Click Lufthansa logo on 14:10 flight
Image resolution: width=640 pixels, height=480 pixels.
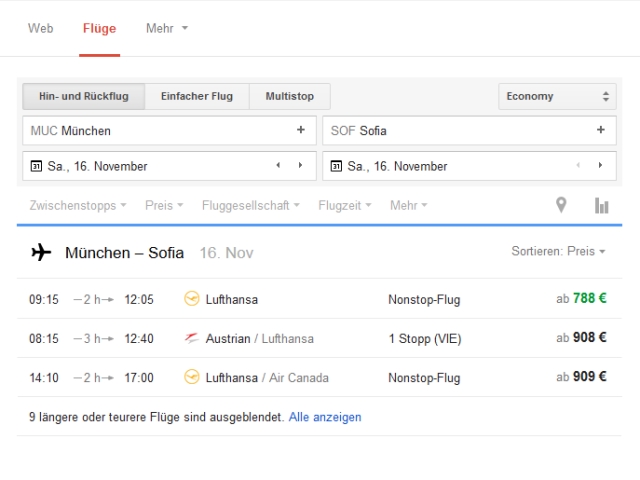[192, 377]
